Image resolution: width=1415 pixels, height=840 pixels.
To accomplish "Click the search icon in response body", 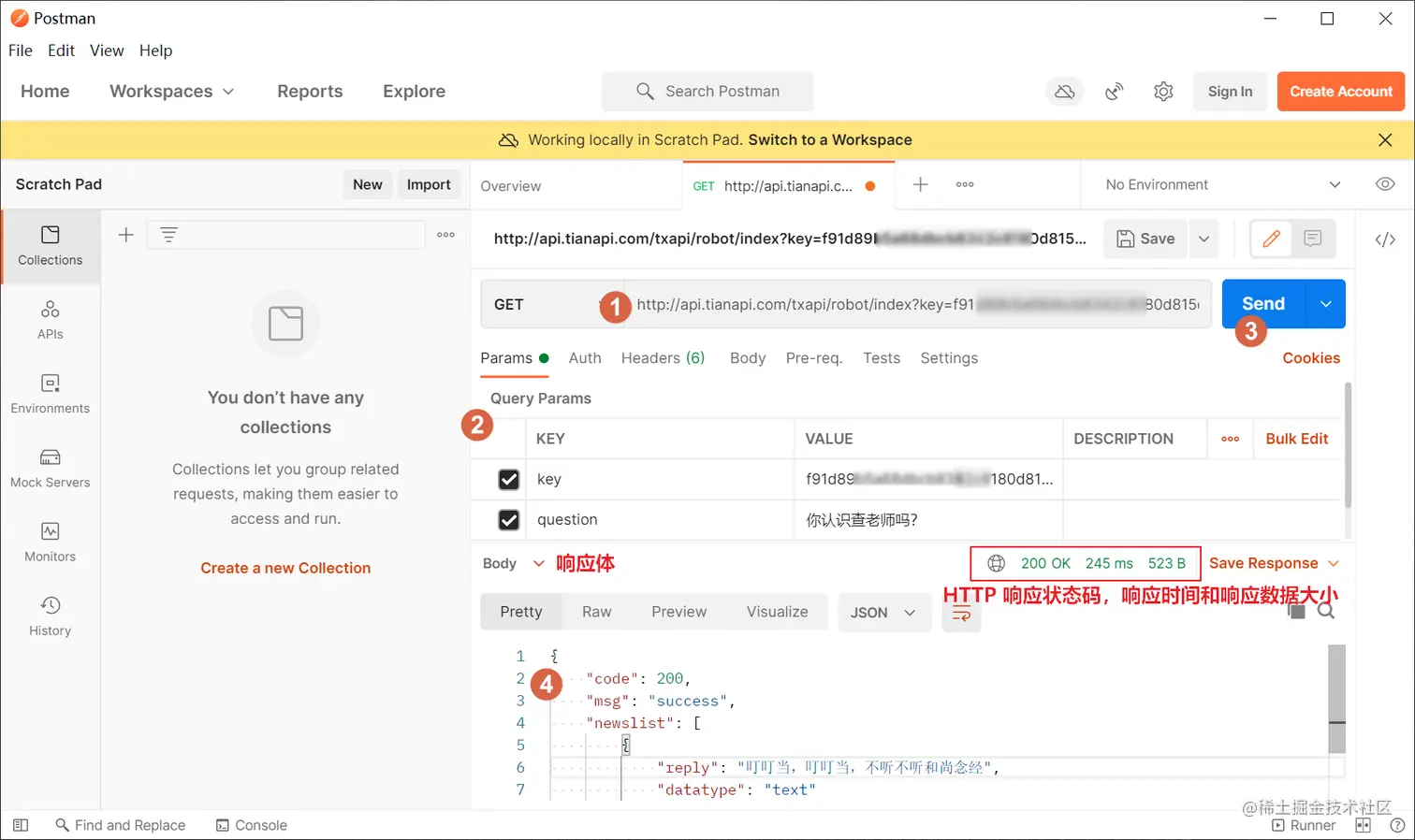I will pos(1326,611).
